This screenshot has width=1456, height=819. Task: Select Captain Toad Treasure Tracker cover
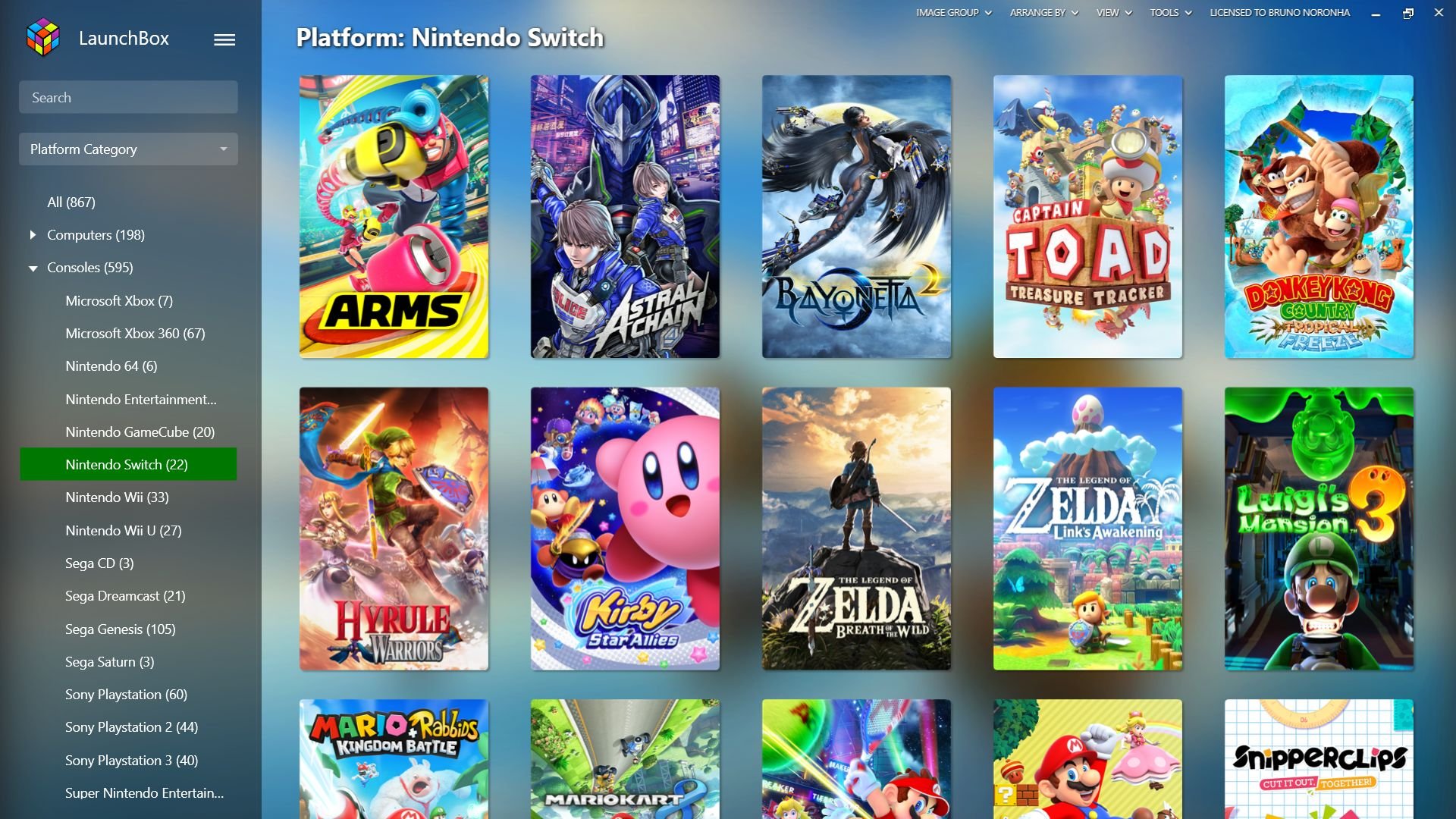[x=1087, y=216]
